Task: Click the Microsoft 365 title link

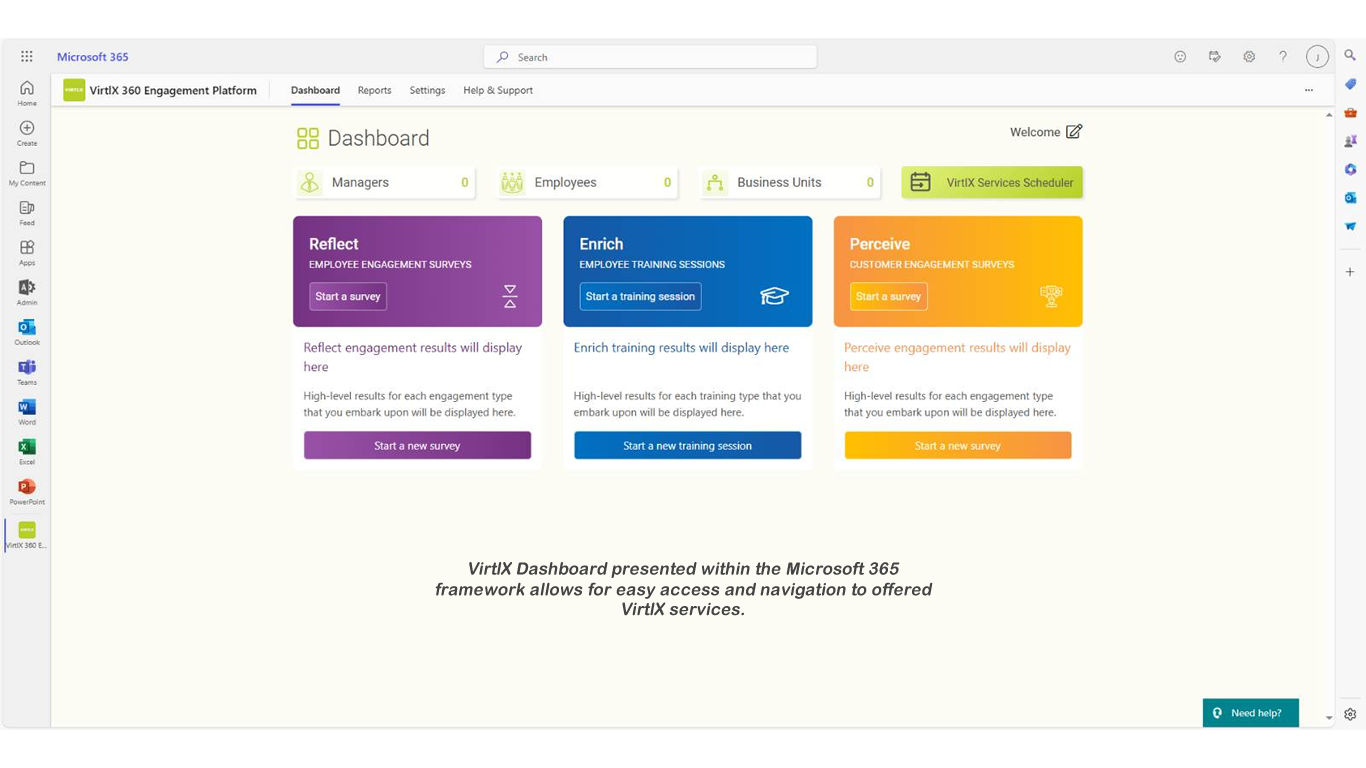Action: [x=92, y=57]
